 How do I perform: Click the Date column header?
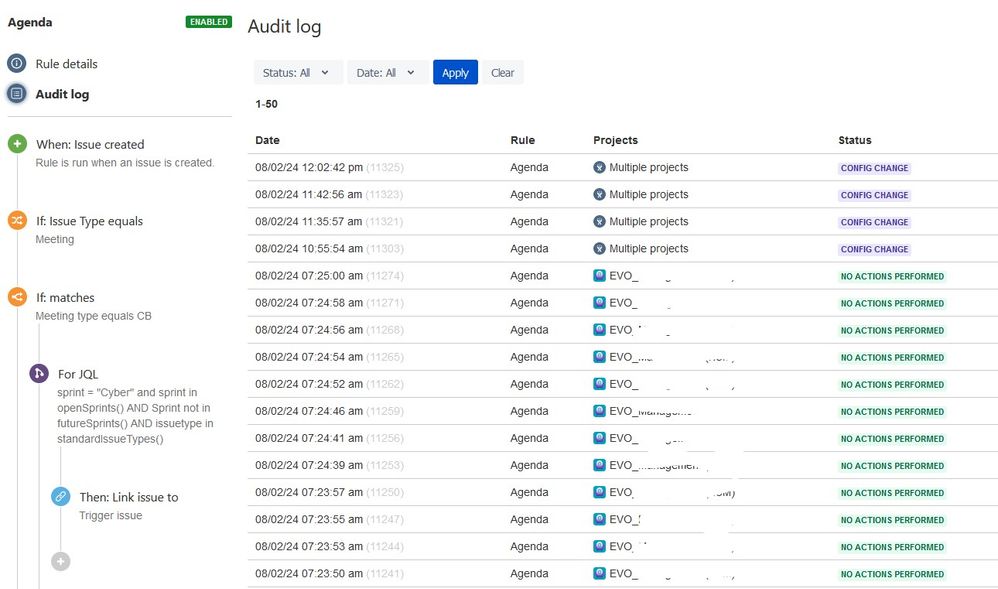(x=267, y=140)
